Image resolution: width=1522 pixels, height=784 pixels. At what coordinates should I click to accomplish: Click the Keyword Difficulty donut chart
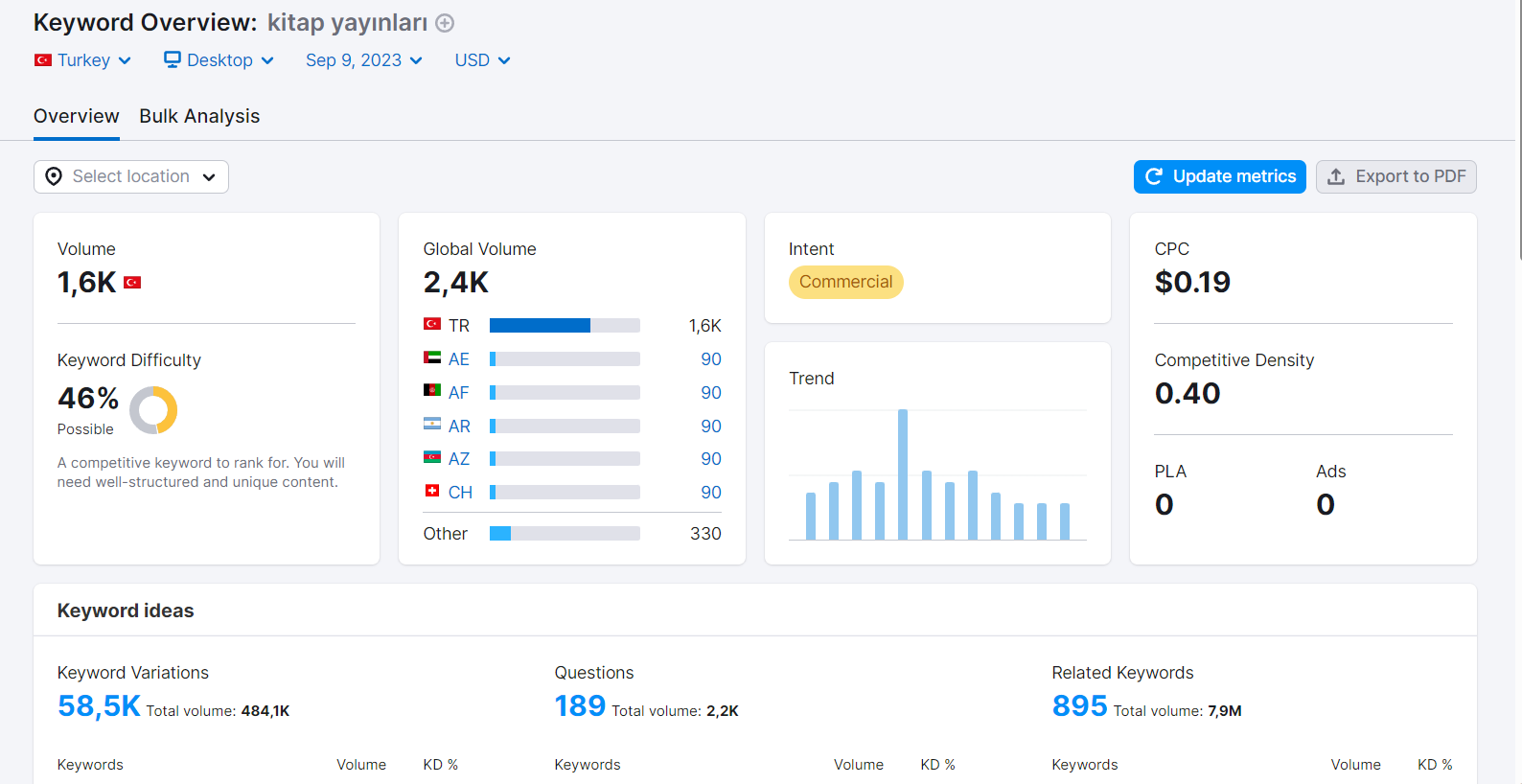click(153, 410)
